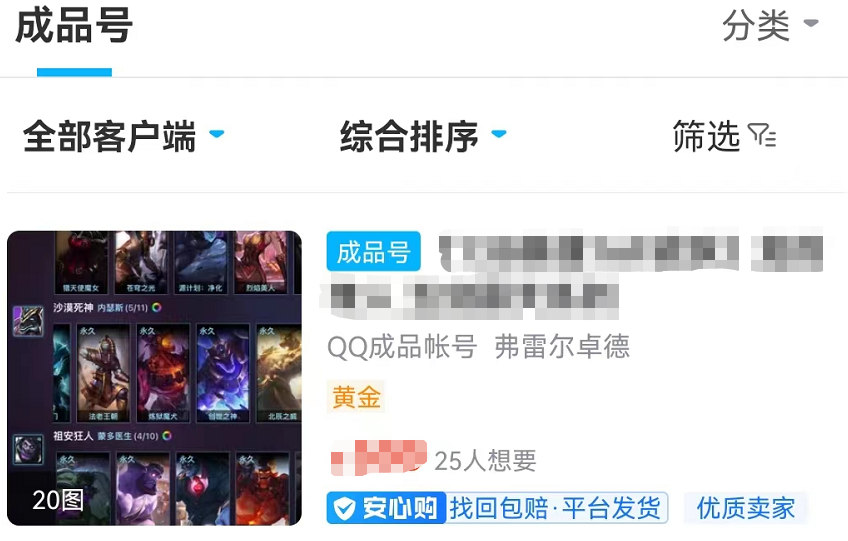Click the 优质卖家 seller badge
The height and width of the screenshot is (541, 848).
(x=746, y=508)
